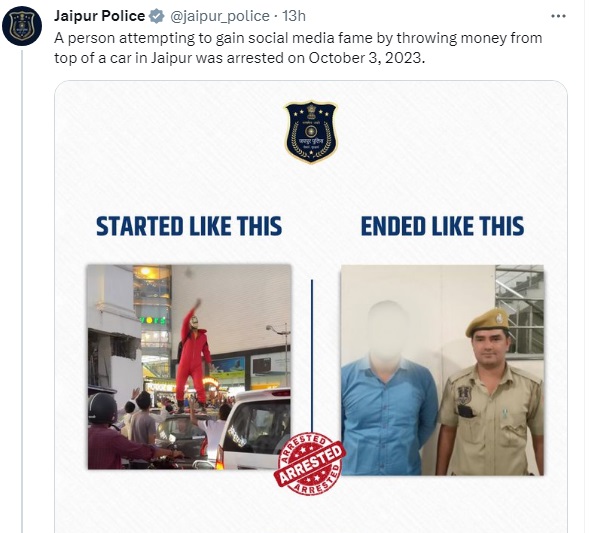Click the ENDED LIKE THIS heading
589x533 pixels.
click(x=443, y=226)
